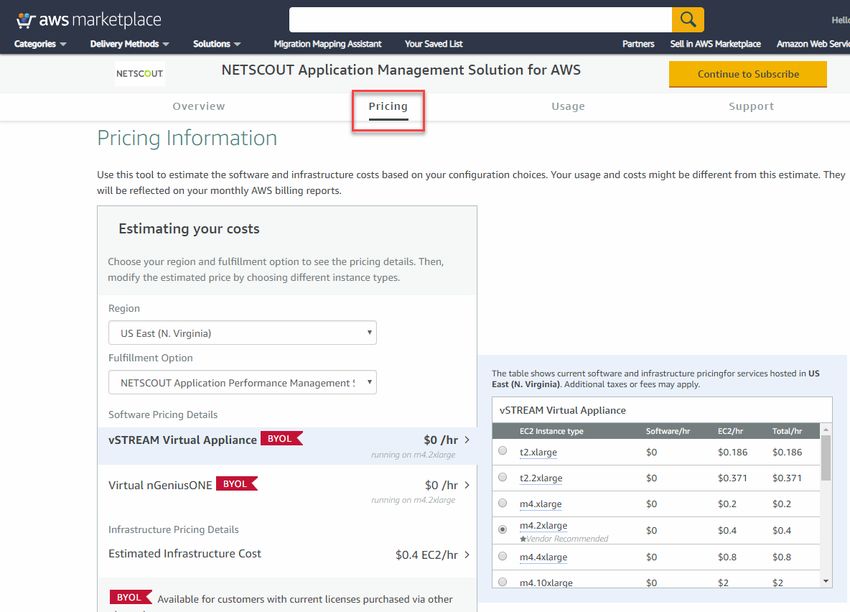
Task: Select the m4.xlarge instance radio button
Action: (x=503, y=503)
